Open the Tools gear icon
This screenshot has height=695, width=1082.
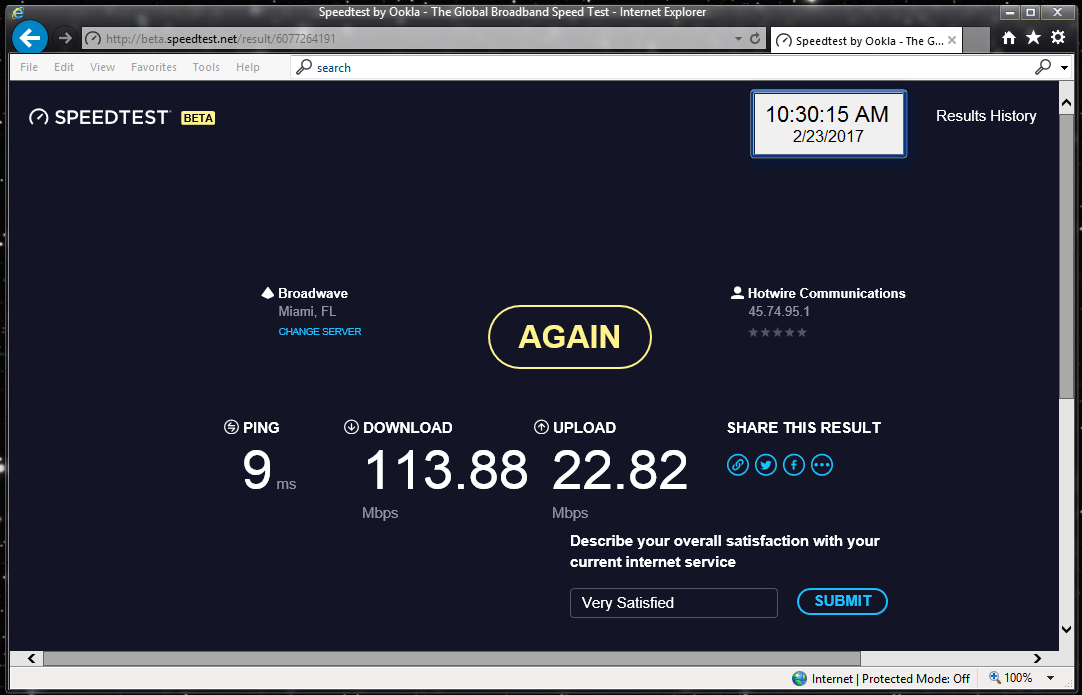[1058, 38]
